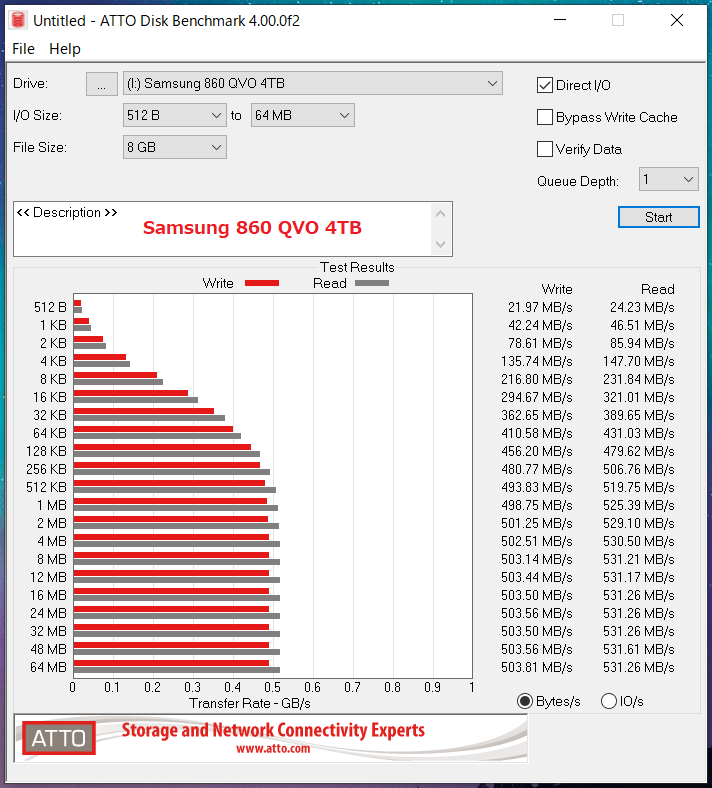Image resolution: width=712 pixels, height=788 pixels.
Task: Click the 456.20 MB/s write result
Action: tap(537, 451)
